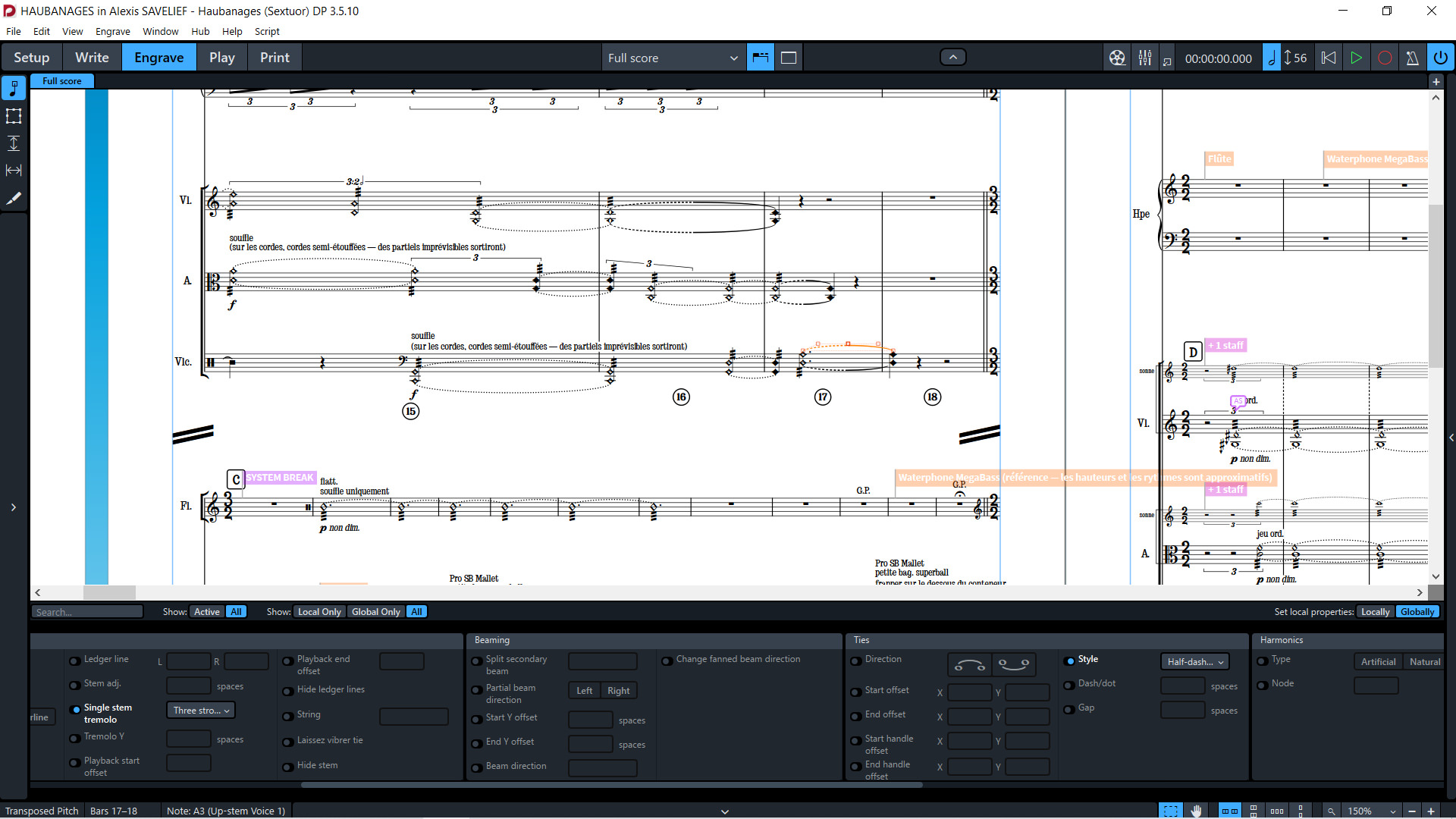Screen dimensions: 1456x819
Task: Enable the Activate project power icon
Action: (1440, 58)
